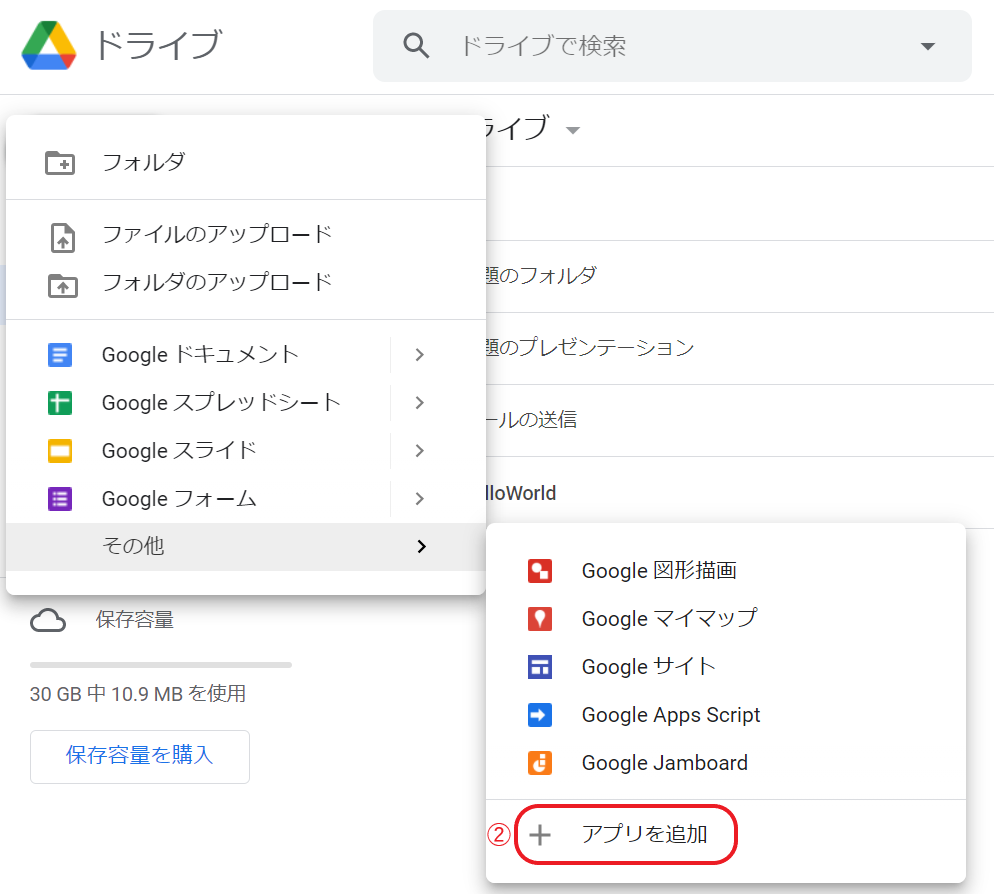Click the folder upload icon
994x894 pixels.
tap(63, 286)
